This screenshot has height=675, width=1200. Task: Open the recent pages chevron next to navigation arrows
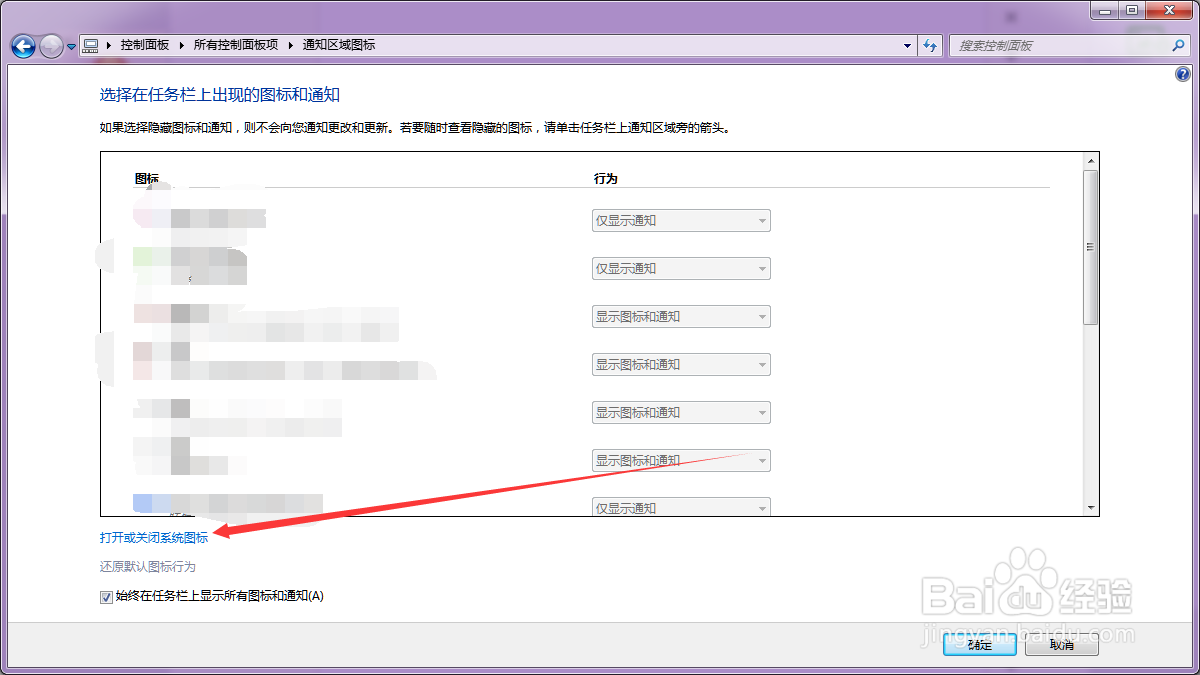coord(70,45)
